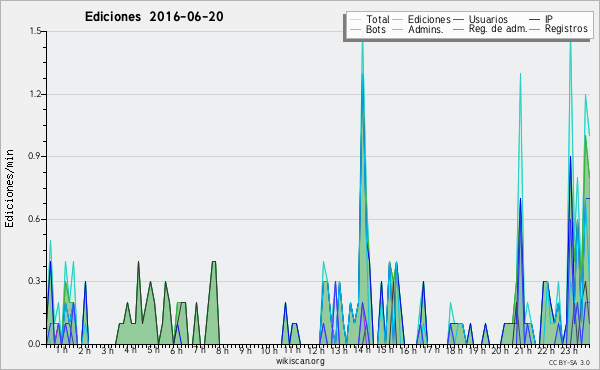Click the '13 h' x-axis label
The width and height of the screenshot is (600, 370).
pyautogui.click(x=339, y=350)
